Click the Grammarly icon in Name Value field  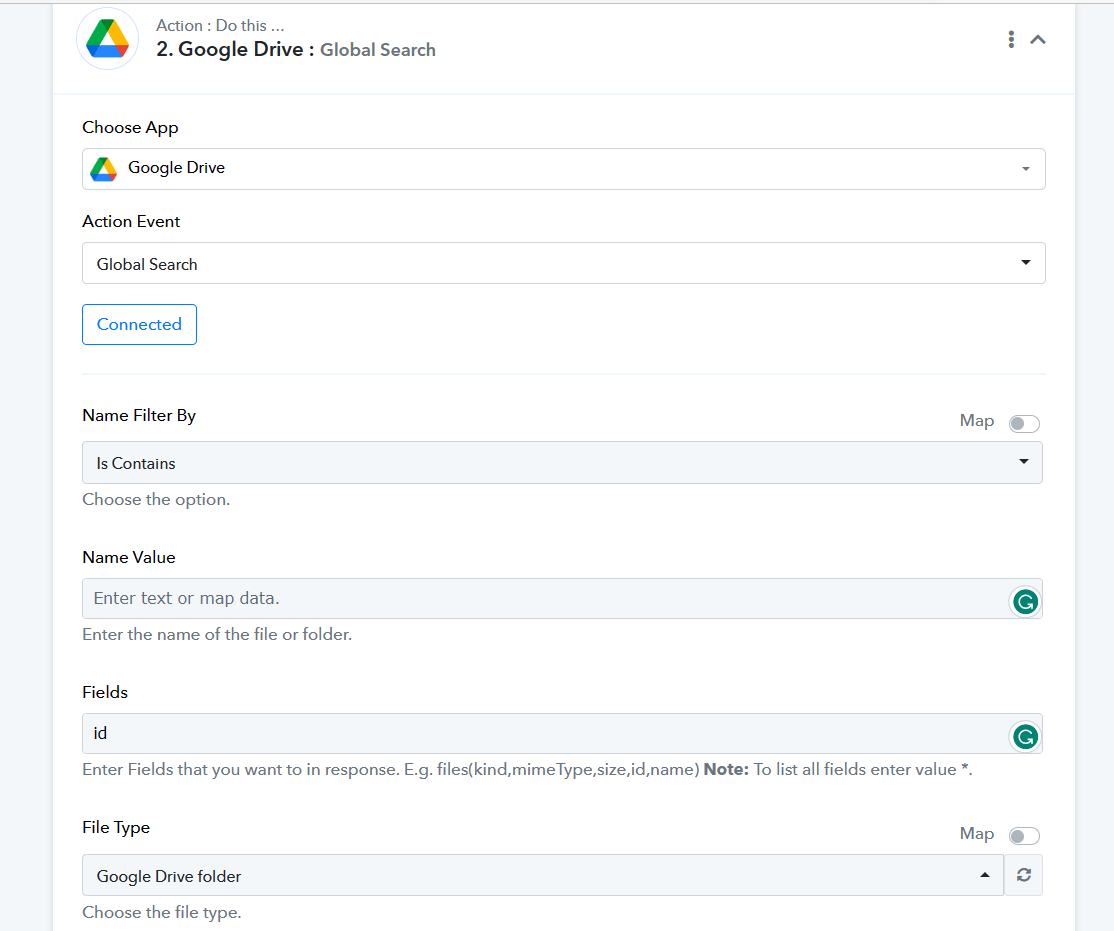[x=1025, y=602]
